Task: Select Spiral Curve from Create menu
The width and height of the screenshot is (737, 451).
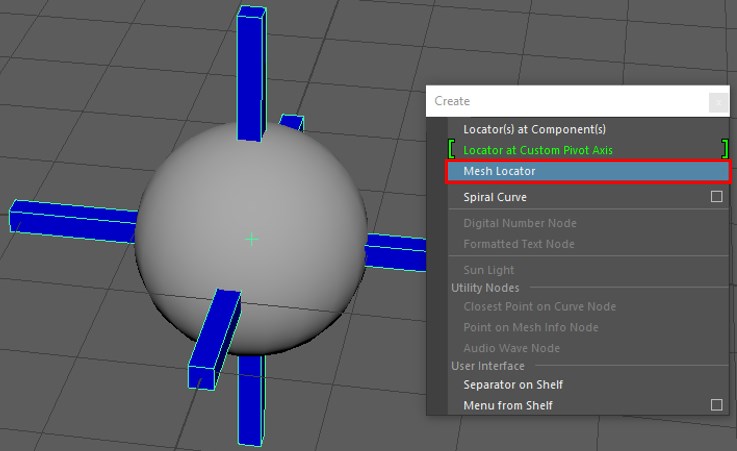Action: click(x=494, y=197)
